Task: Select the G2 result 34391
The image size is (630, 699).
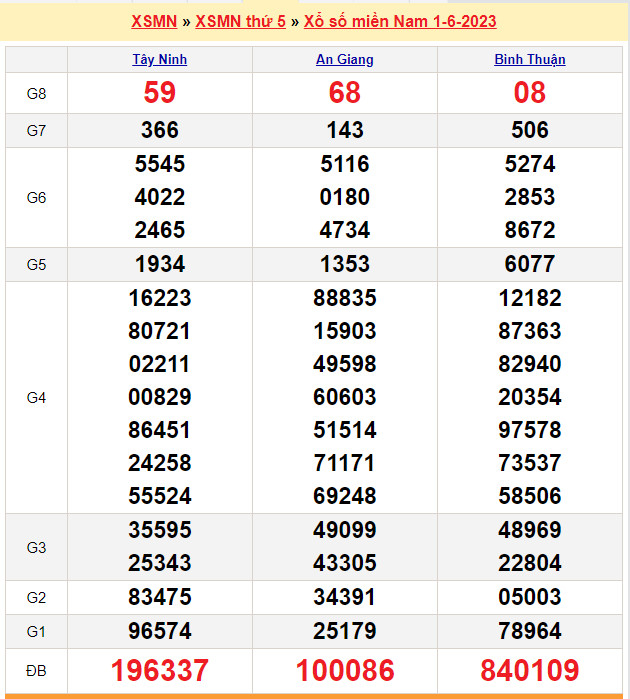Action: tap(345, 597)
